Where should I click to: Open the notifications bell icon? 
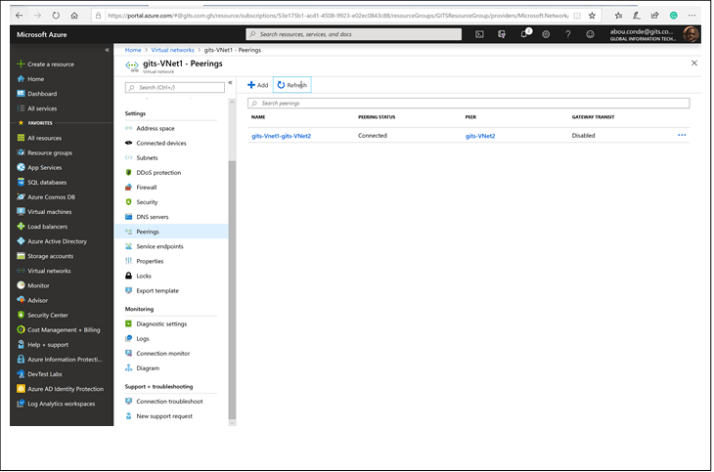tap(524, 34)
